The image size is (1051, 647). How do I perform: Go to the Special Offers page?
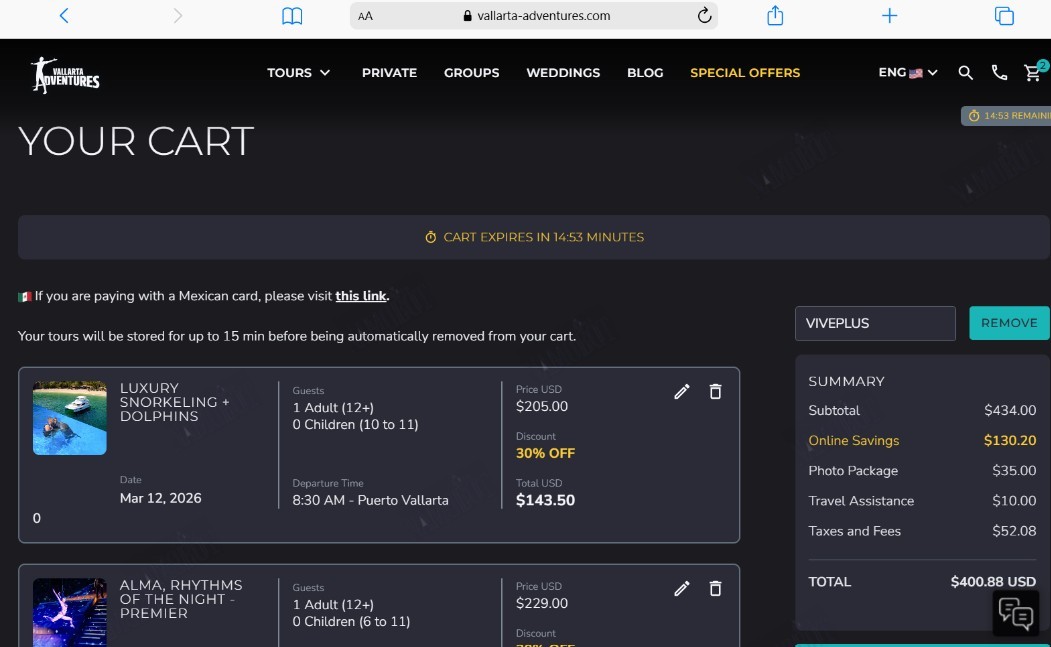pyautogui.click(x=745, y=72)
